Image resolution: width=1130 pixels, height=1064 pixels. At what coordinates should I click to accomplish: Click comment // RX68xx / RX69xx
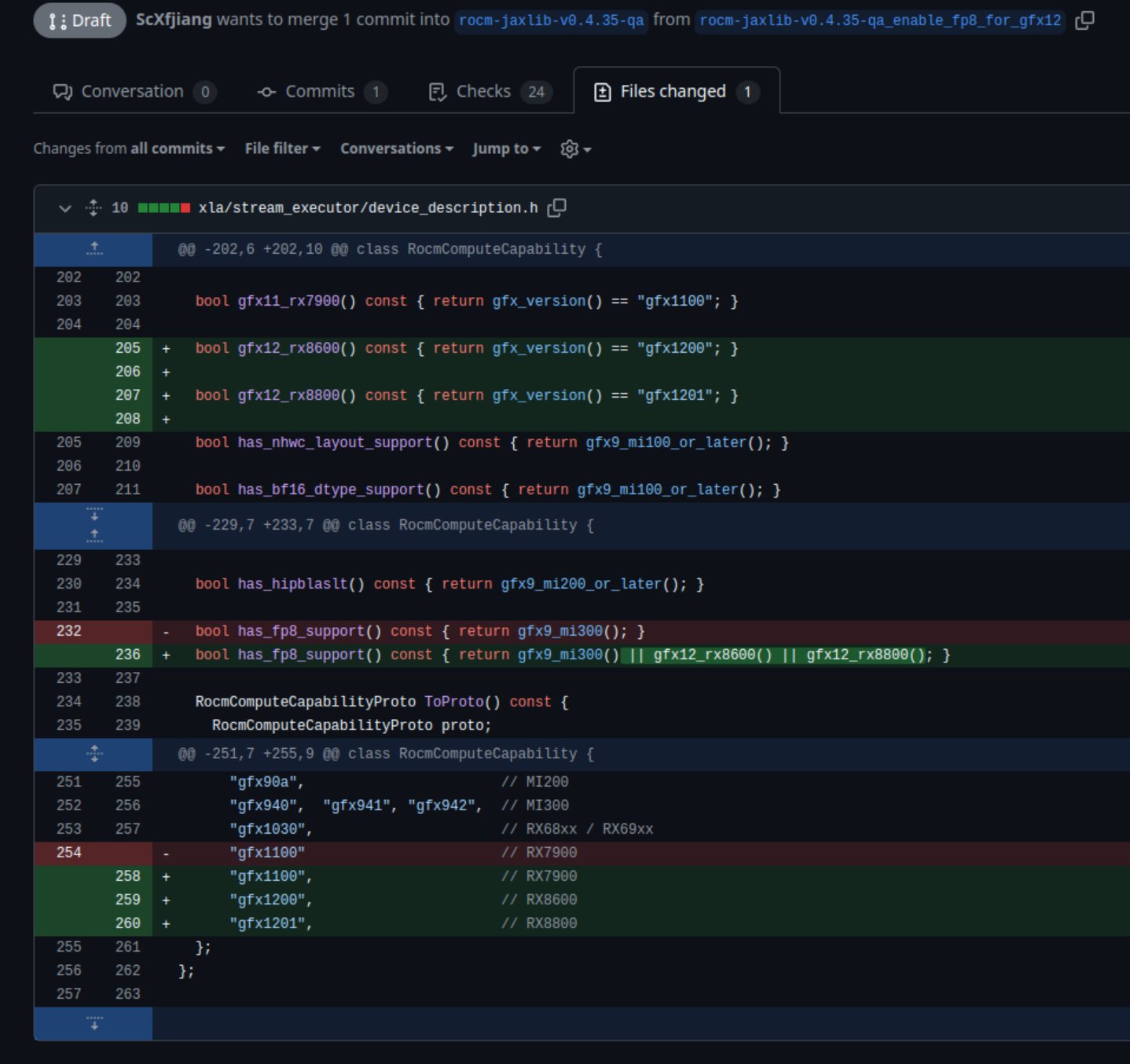click(x=578, y=829)
